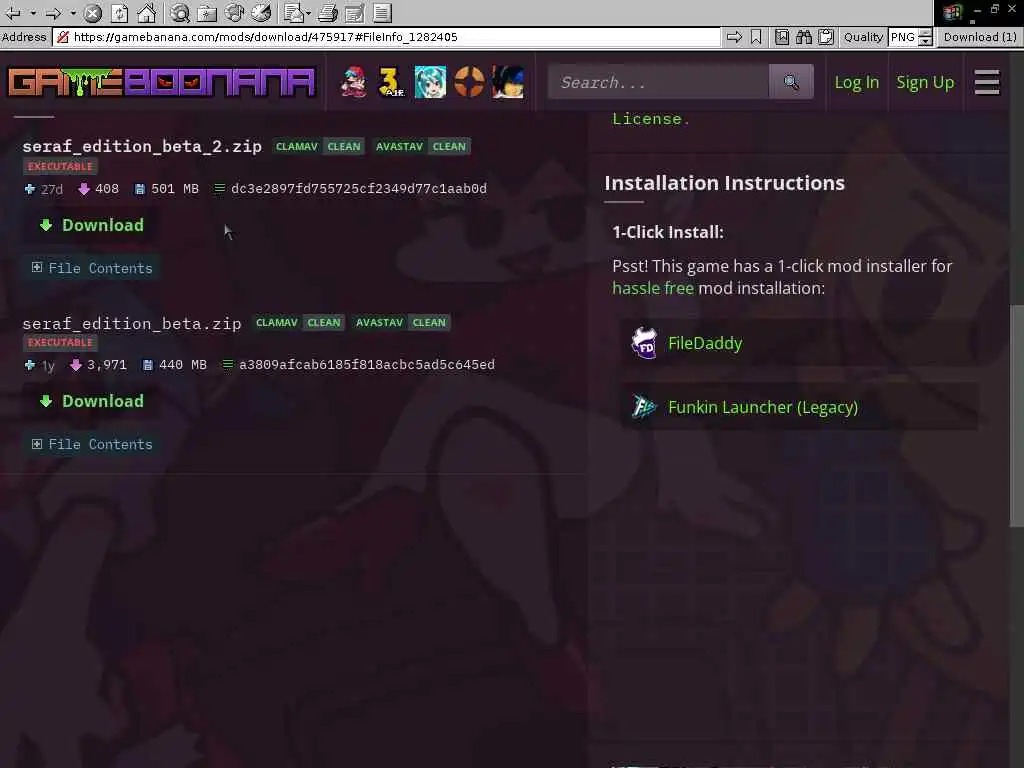
Task: Open the Favorites folder toolbar icon
Action: 207,12
